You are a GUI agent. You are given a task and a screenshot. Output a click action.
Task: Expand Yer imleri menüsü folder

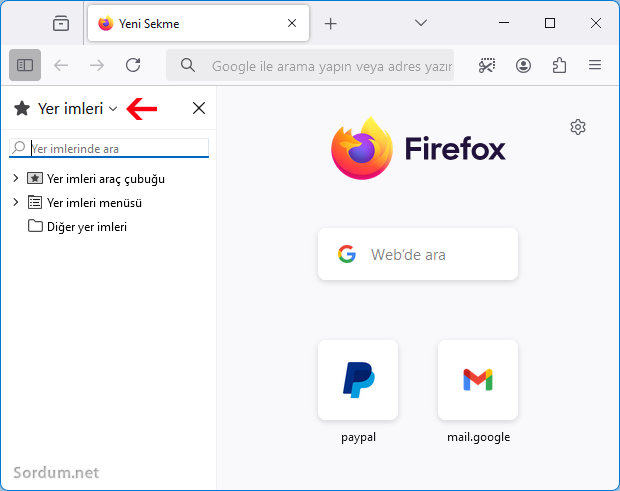click(x=15, y=202)
